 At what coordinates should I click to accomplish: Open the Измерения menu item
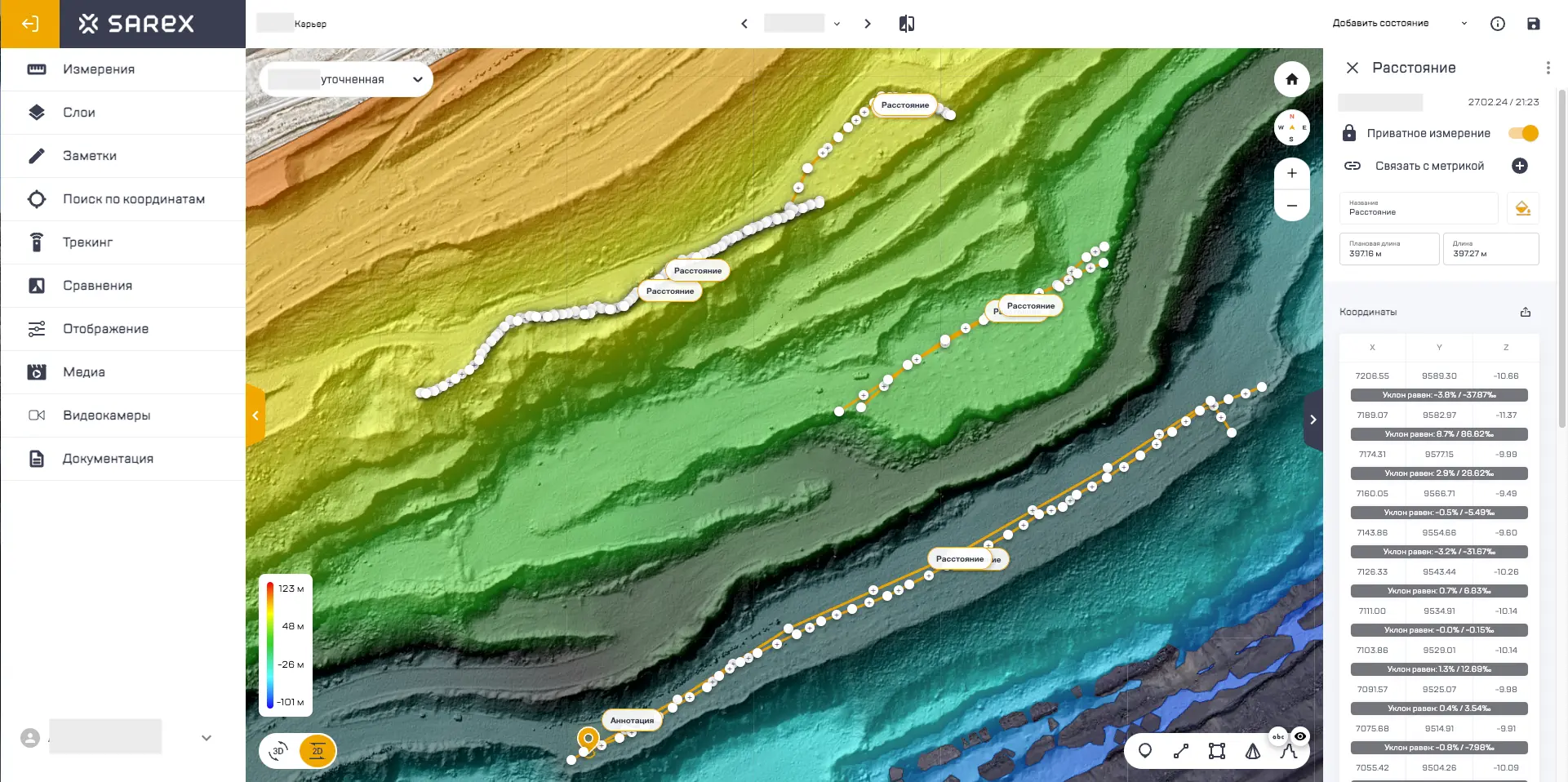coord(98,69)
